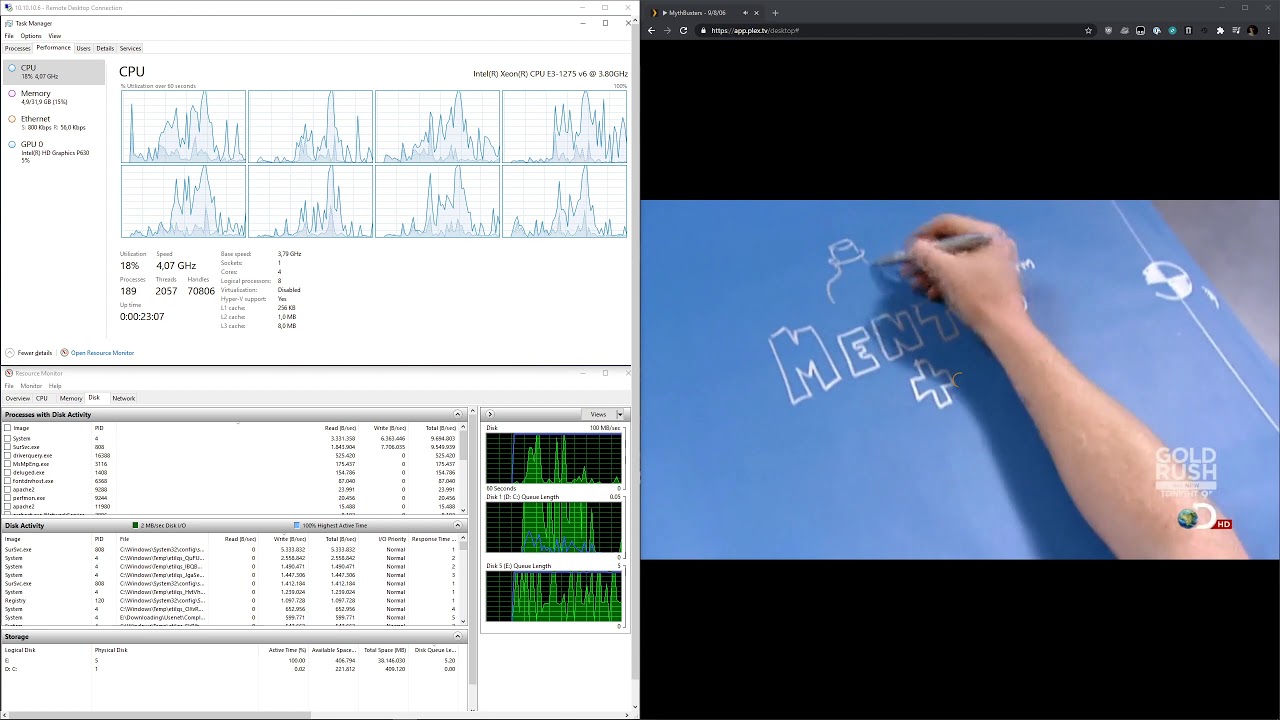The width and height of the screenshot is (1280, 720).
Task: Switch to the Network tab in Resource Monitor
Action: (x=123, y=398)
